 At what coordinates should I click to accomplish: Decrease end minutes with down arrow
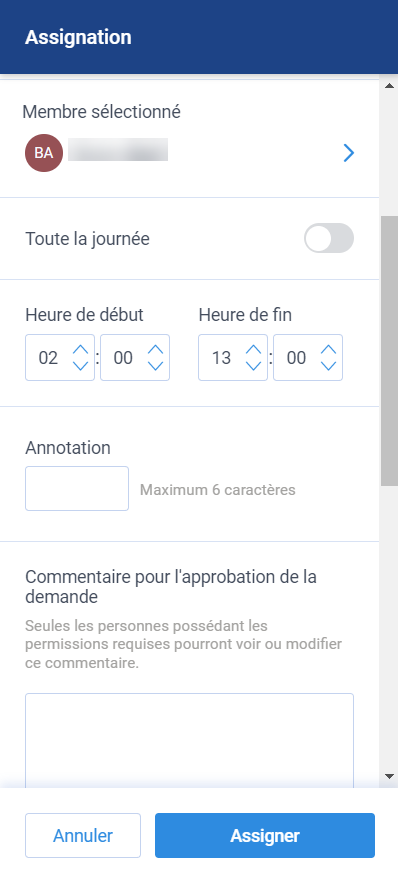tap(328, 366)
